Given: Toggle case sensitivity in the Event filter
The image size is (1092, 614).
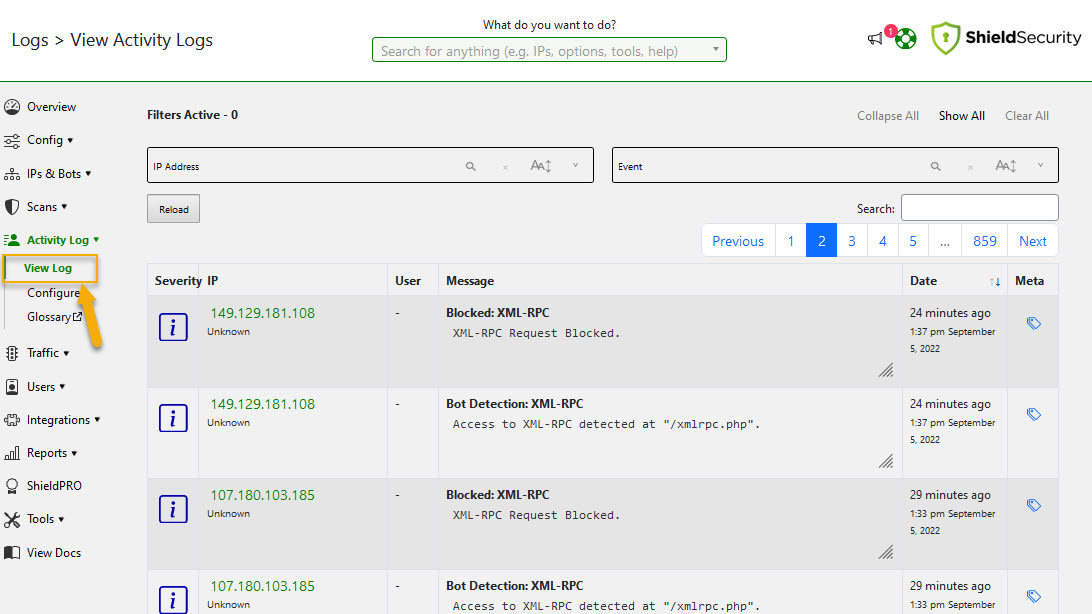Looking at the screenshot, I should tap(1006, 166).
